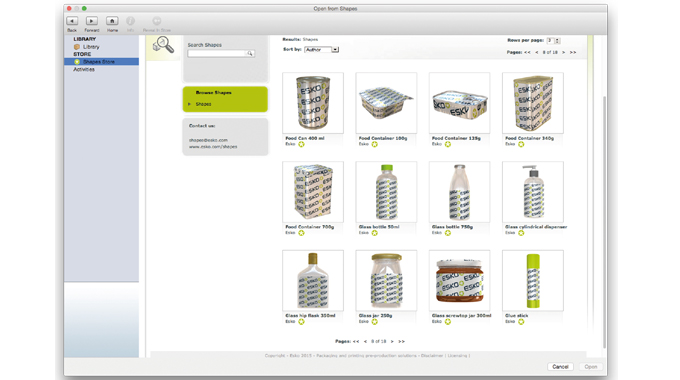680x380 pixels.
Task: Select the Food Container 700g thumbnail
Action: [x=313, y=192]
